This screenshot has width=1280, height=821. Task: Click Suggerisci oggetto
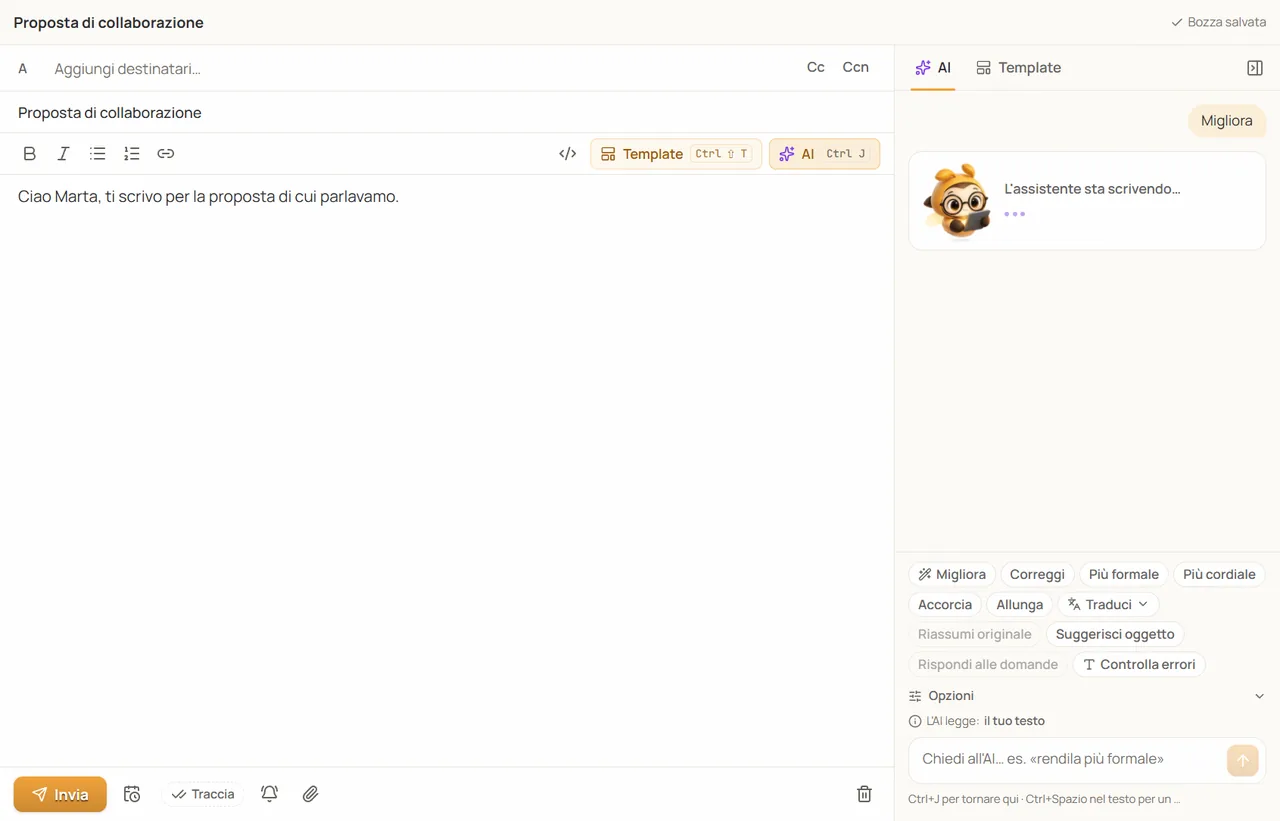tap(1115, 634)
